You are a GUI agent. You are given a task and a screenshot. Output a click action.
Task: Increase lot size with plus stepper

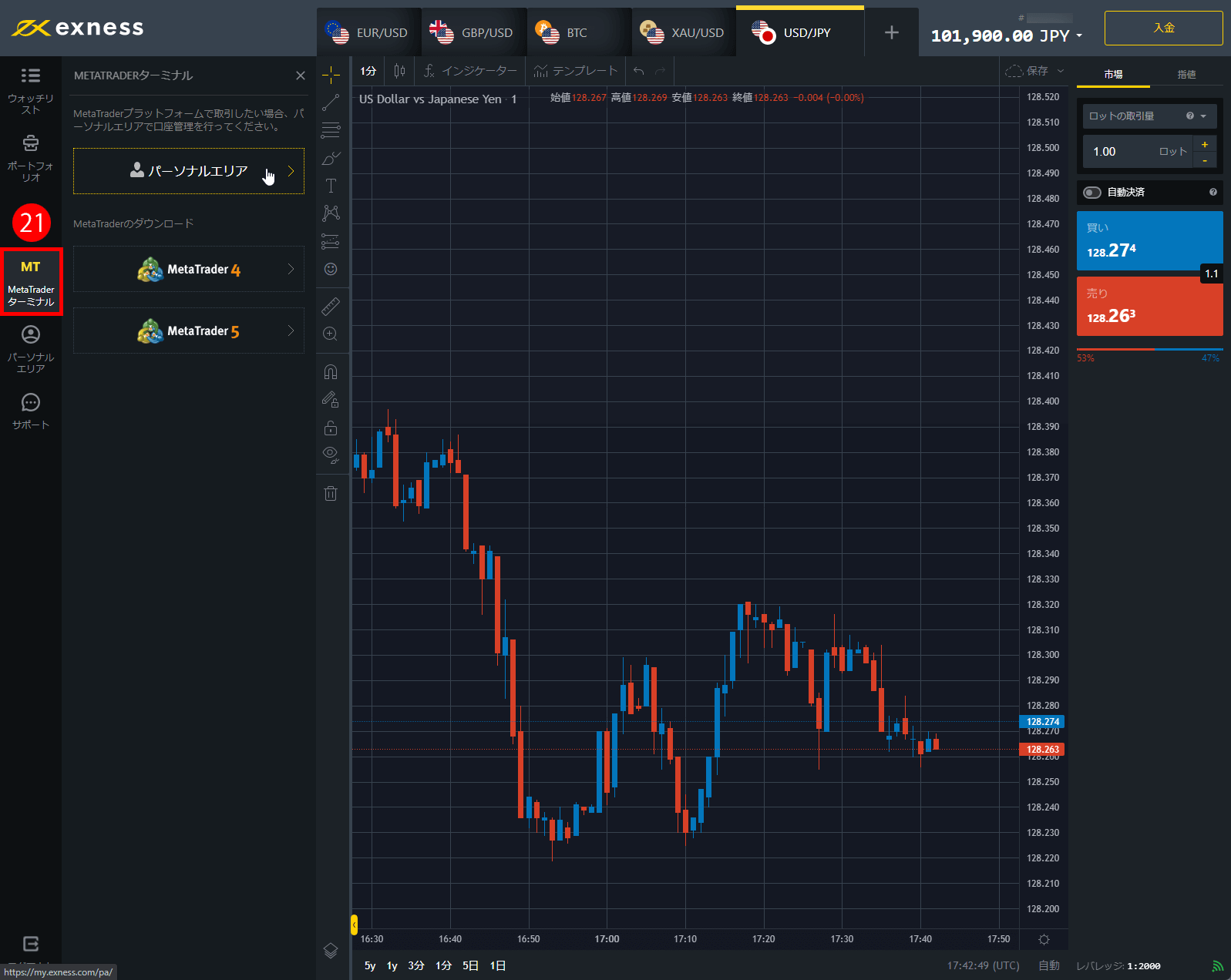coord(1205,144)
